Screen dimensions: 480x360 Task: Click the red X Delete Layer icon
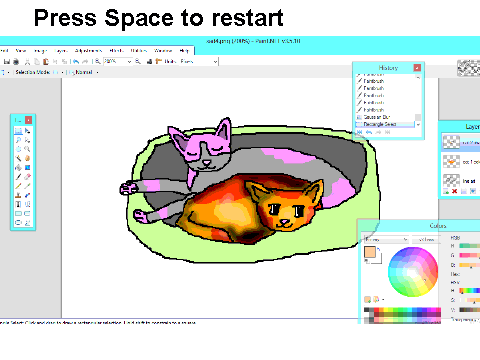[x=454, y=191]
